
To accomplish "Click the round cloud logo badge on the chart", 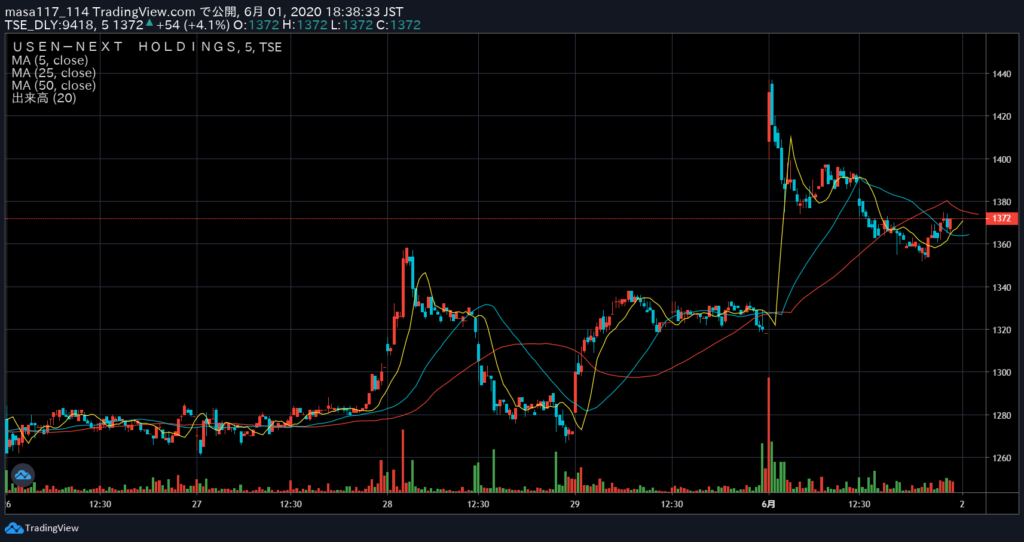I will [22, 475].
